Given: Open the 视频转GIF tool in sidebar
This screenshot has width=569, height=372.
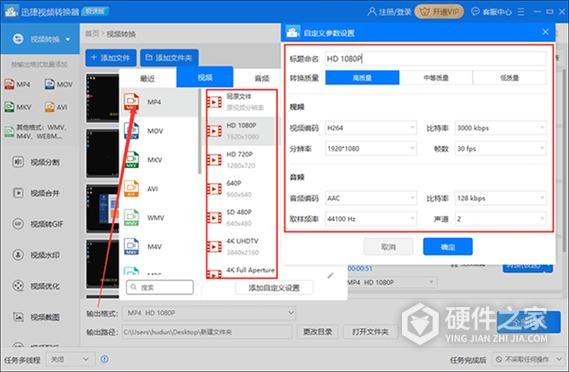Looking at the screenshot, I should click(x=38, y=224).
